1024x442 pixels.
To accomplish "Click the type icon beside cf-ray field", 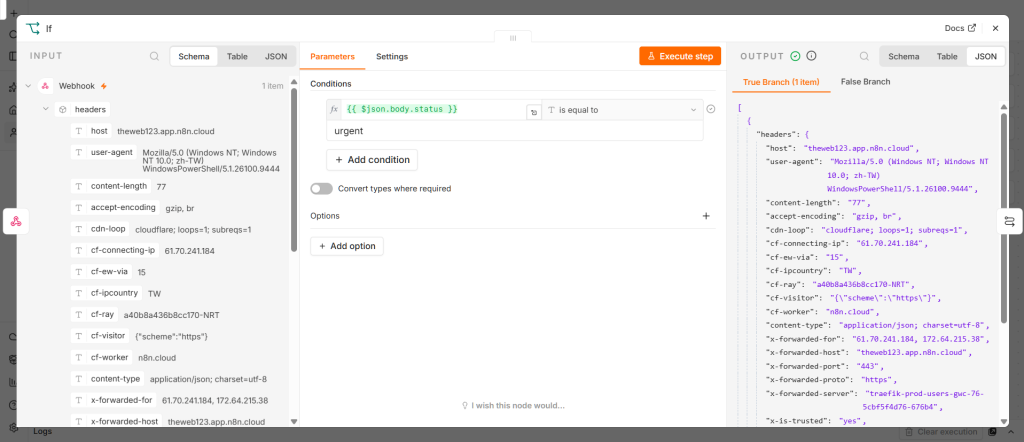I will pyautogui.click(x=79, y=314).
